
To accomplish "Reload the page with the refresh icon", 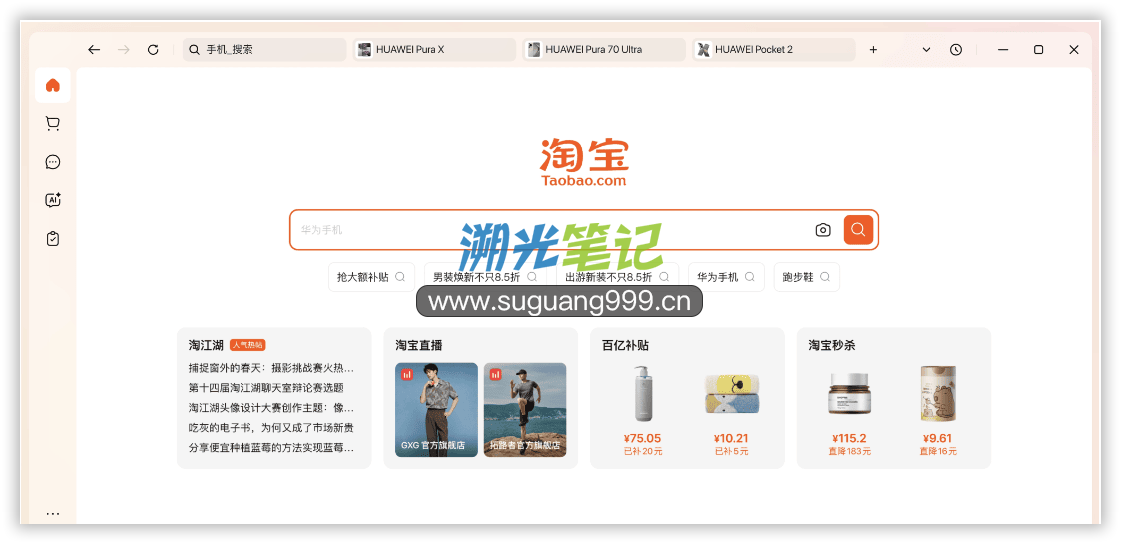I will 153,50.
